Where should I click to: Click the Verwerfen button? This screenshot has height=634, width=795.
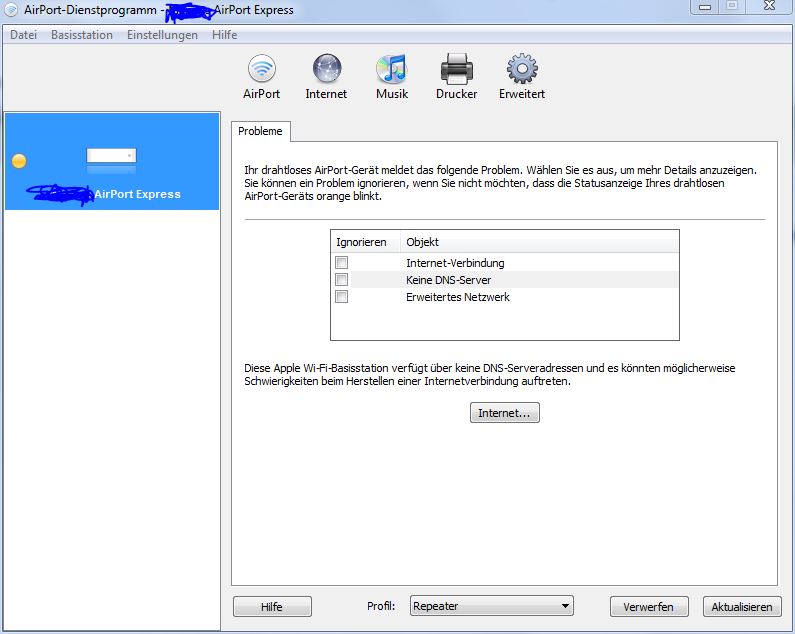(x=648, y=607)
